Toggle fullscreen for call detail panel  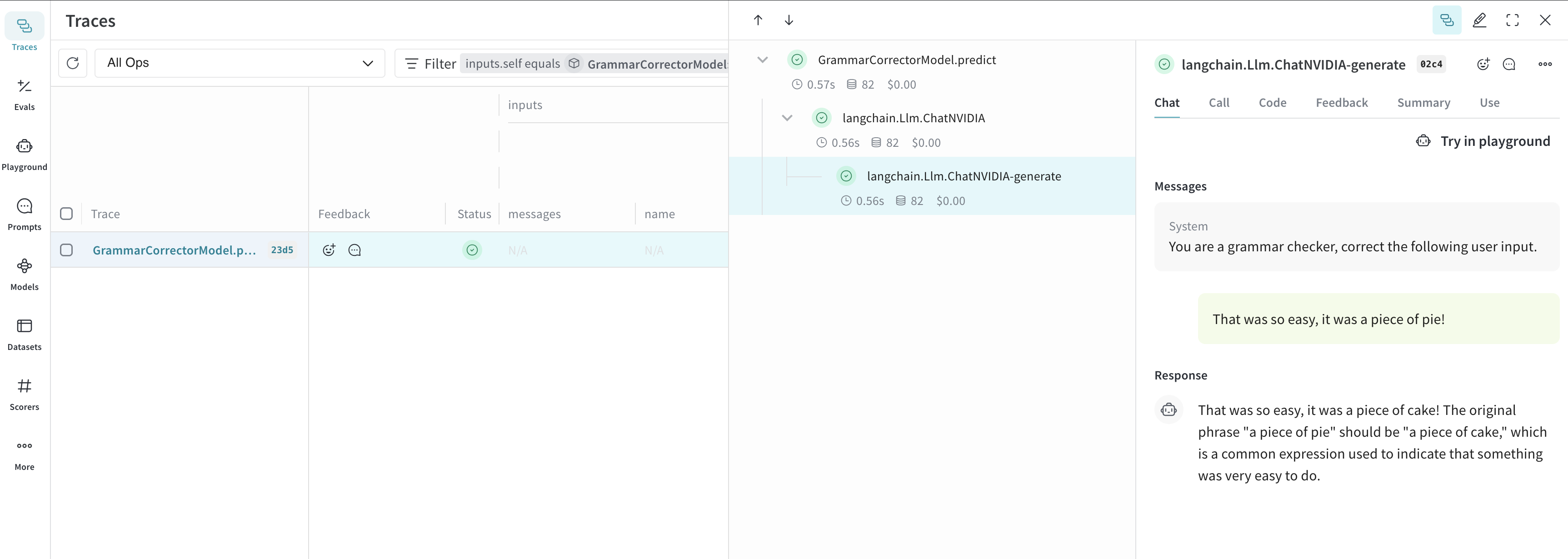coord(1512,20)
